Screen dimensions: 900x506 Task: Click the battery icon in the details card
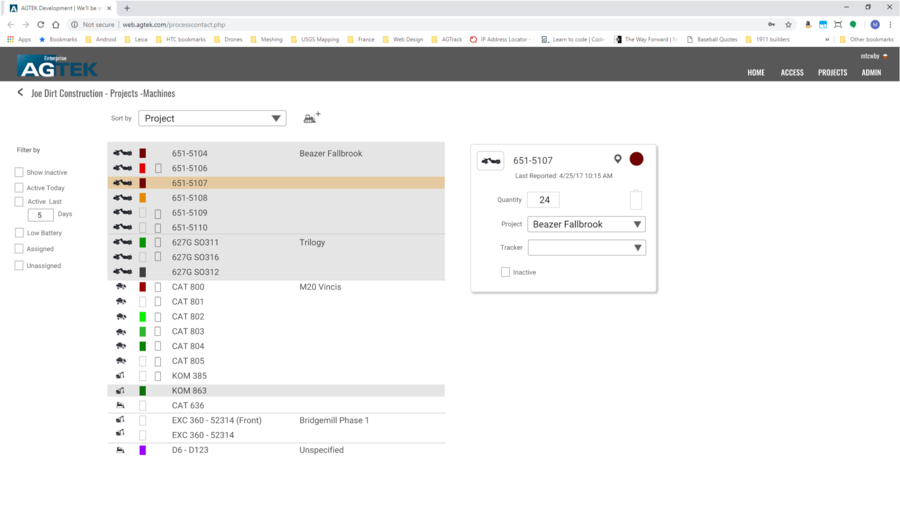636,200
